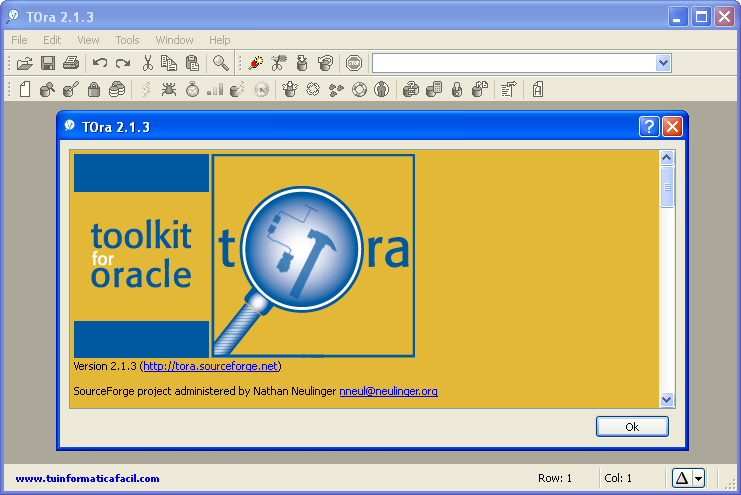741x495 pixels.
Task: Click the database with question mark icon
Action: pos(411,89)
